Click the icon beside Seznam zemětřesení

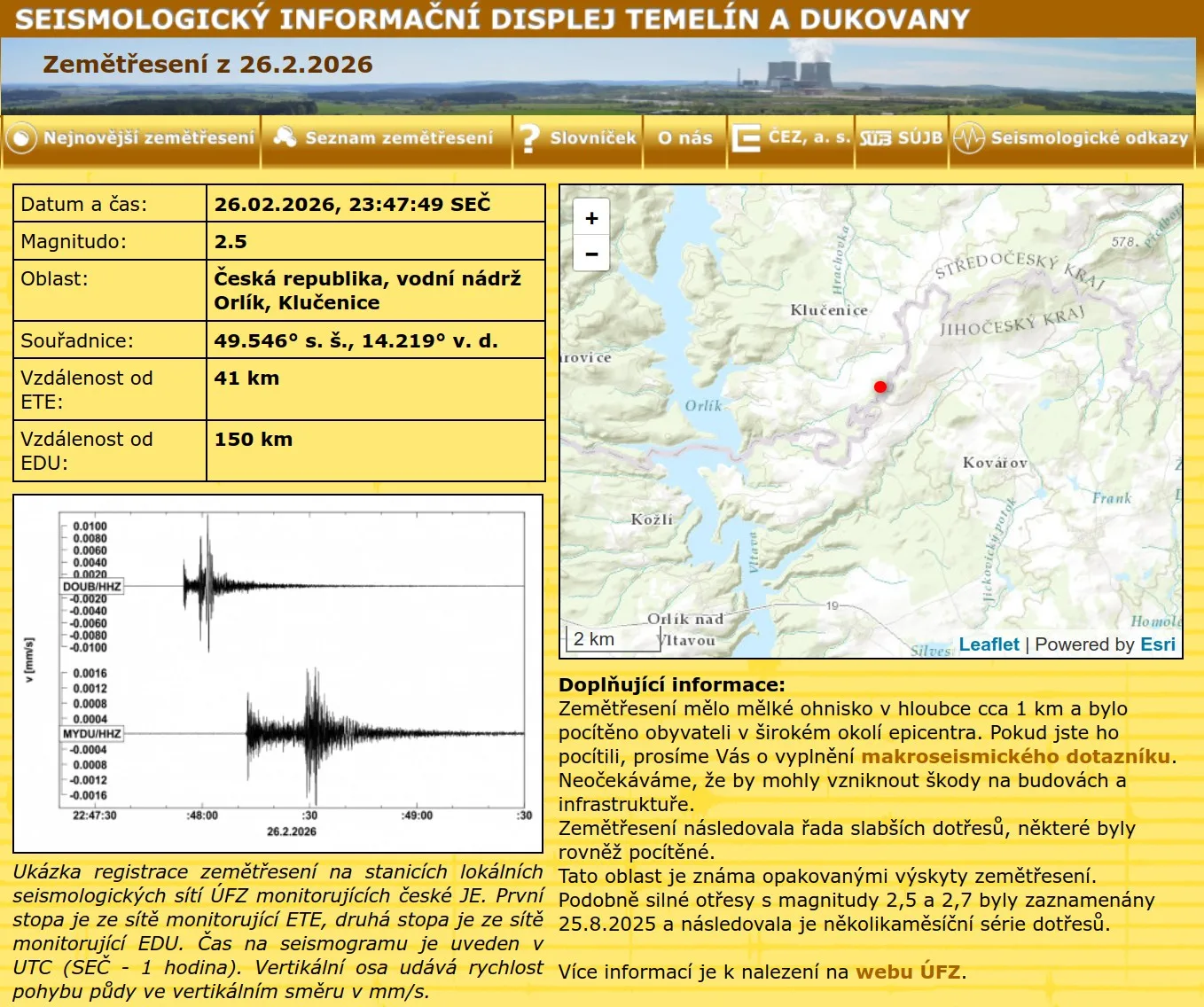(x=285, y=137)
